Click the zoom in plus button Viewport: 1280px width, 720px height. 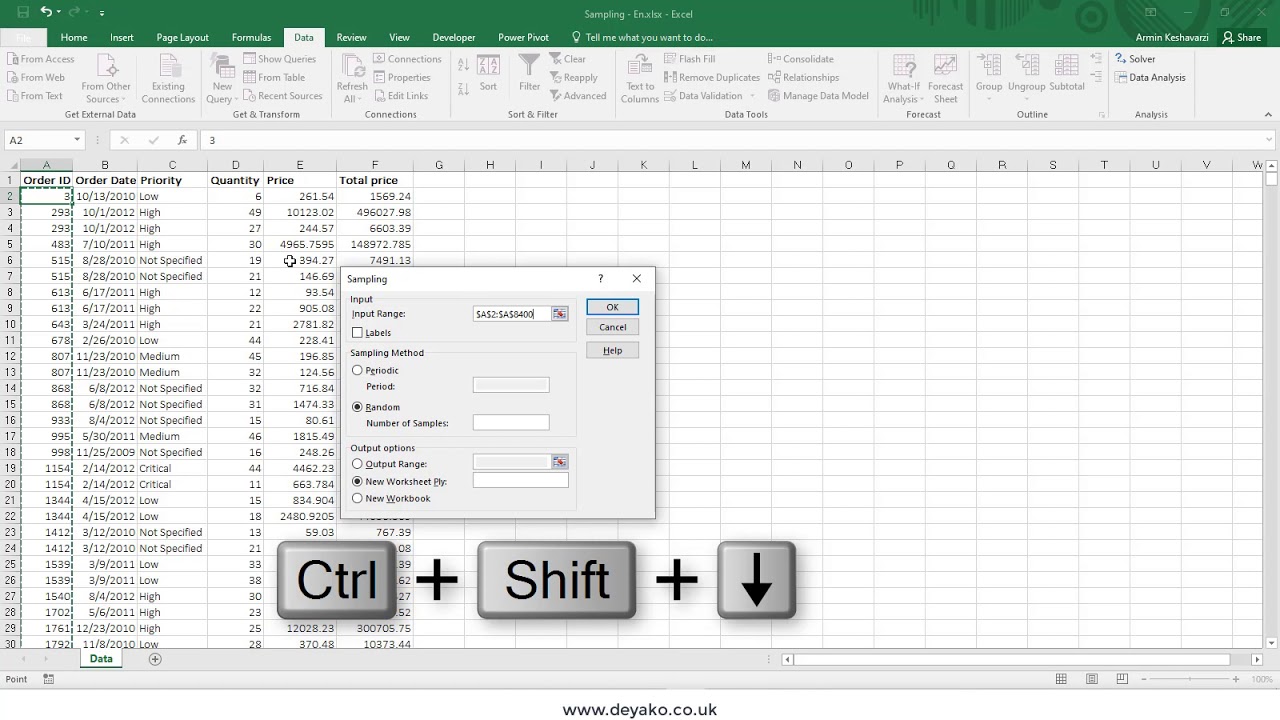[1235, 679]
